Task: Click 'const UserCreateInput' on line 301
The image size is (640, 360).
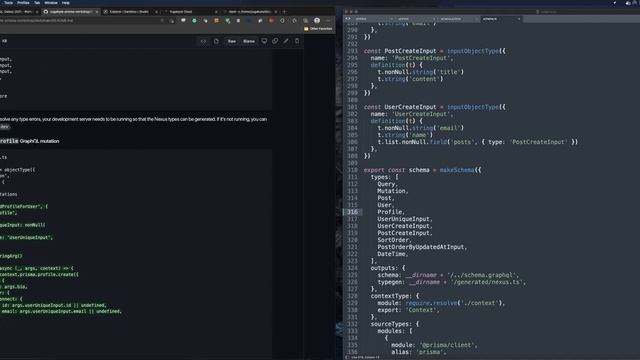Action: [x=400, y=107]
